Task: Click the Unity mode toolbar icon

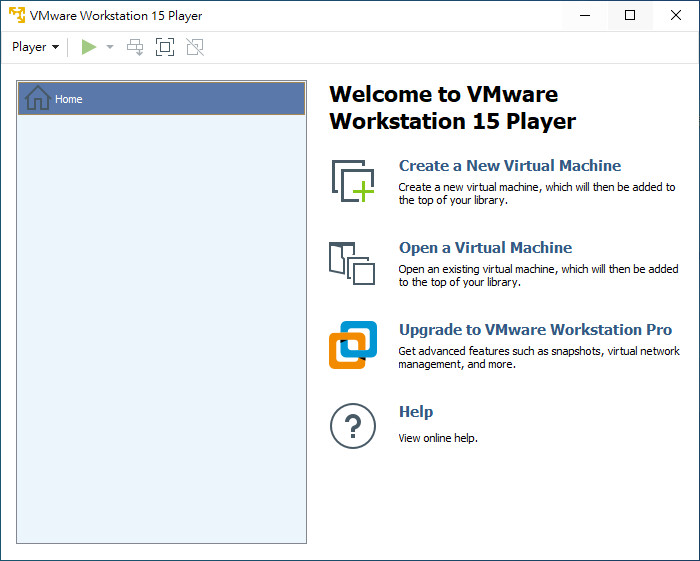Action: point(195,47)
